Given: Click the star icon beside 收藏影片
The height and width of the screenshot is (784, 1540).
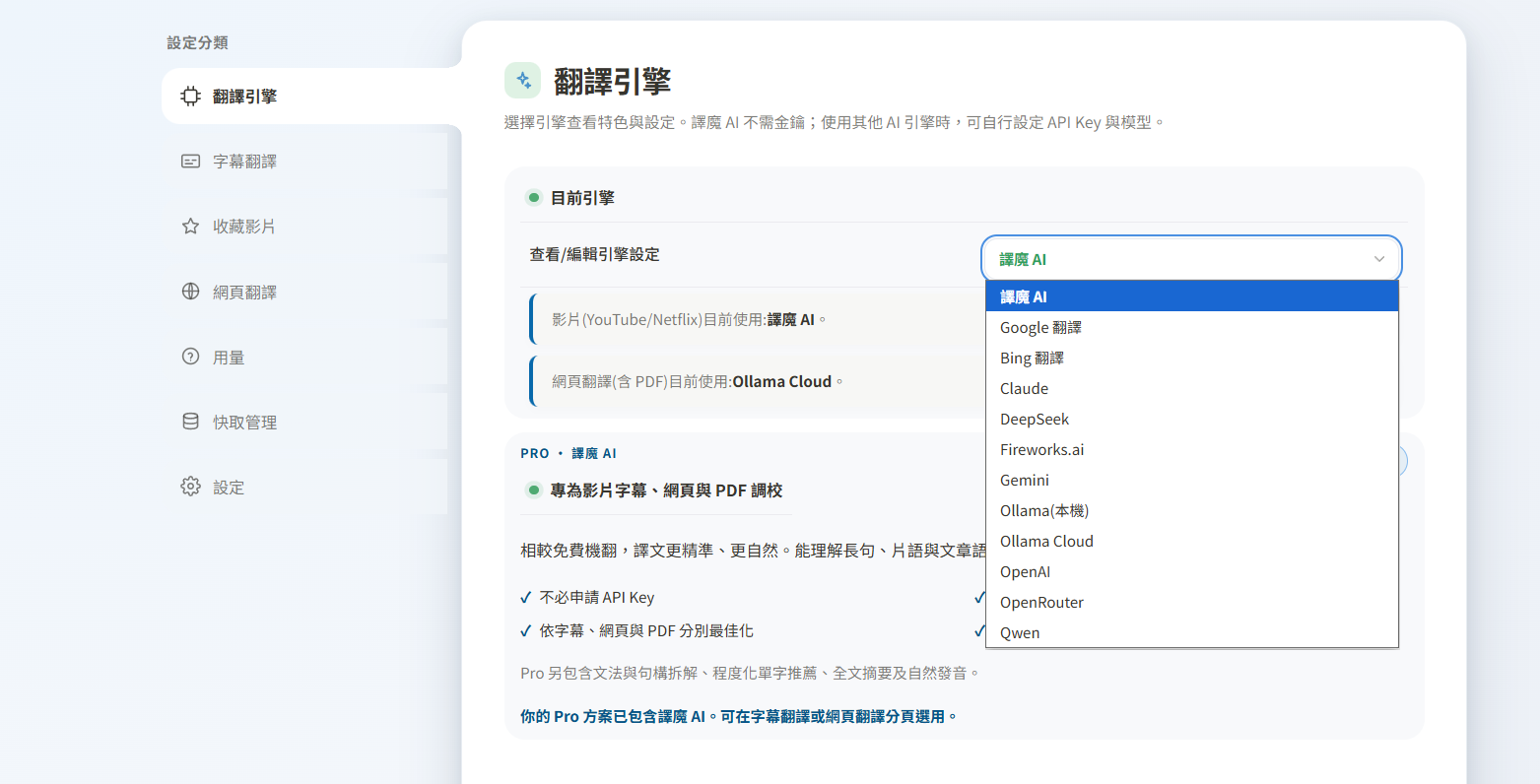Looking at the screenshot, I should pyautogui.click(x=190, y=227).
